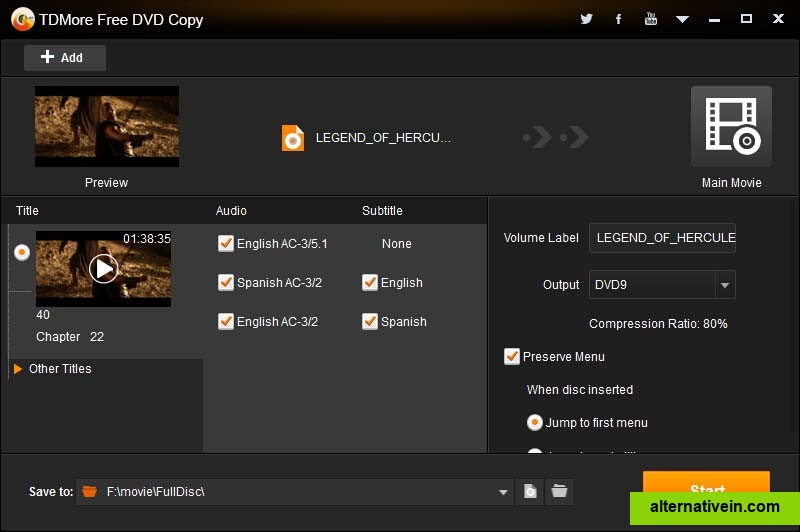Open the YouTube icon link
This screenshot has height=532, width=800.
pos(651,19)
